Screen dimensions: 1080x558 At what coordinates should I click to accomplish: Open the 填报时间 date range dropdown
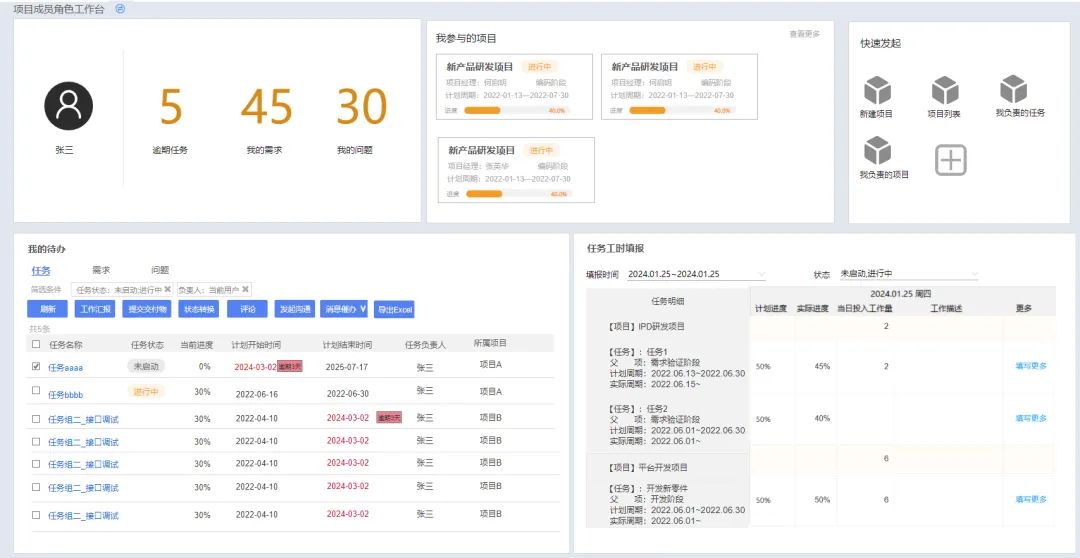(696, 274)
